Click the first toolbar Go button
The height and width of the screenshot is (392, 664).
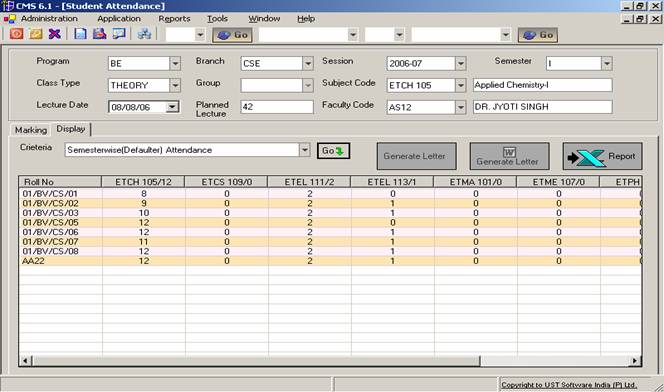pyautogui.click(x=232, y=35)
